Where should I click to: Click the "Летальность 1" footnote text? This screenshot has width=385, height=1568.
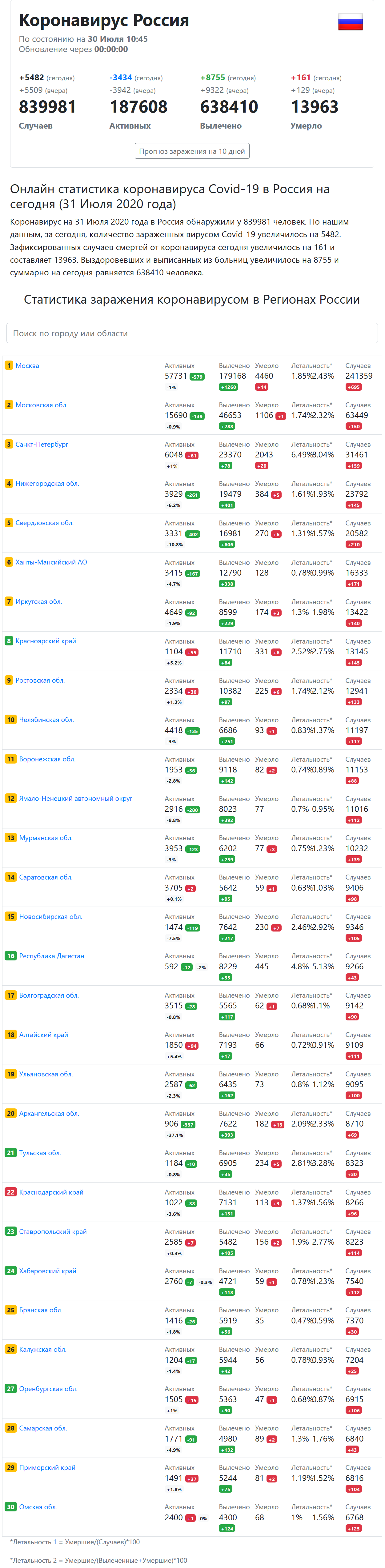click(x=75, y=1542)
